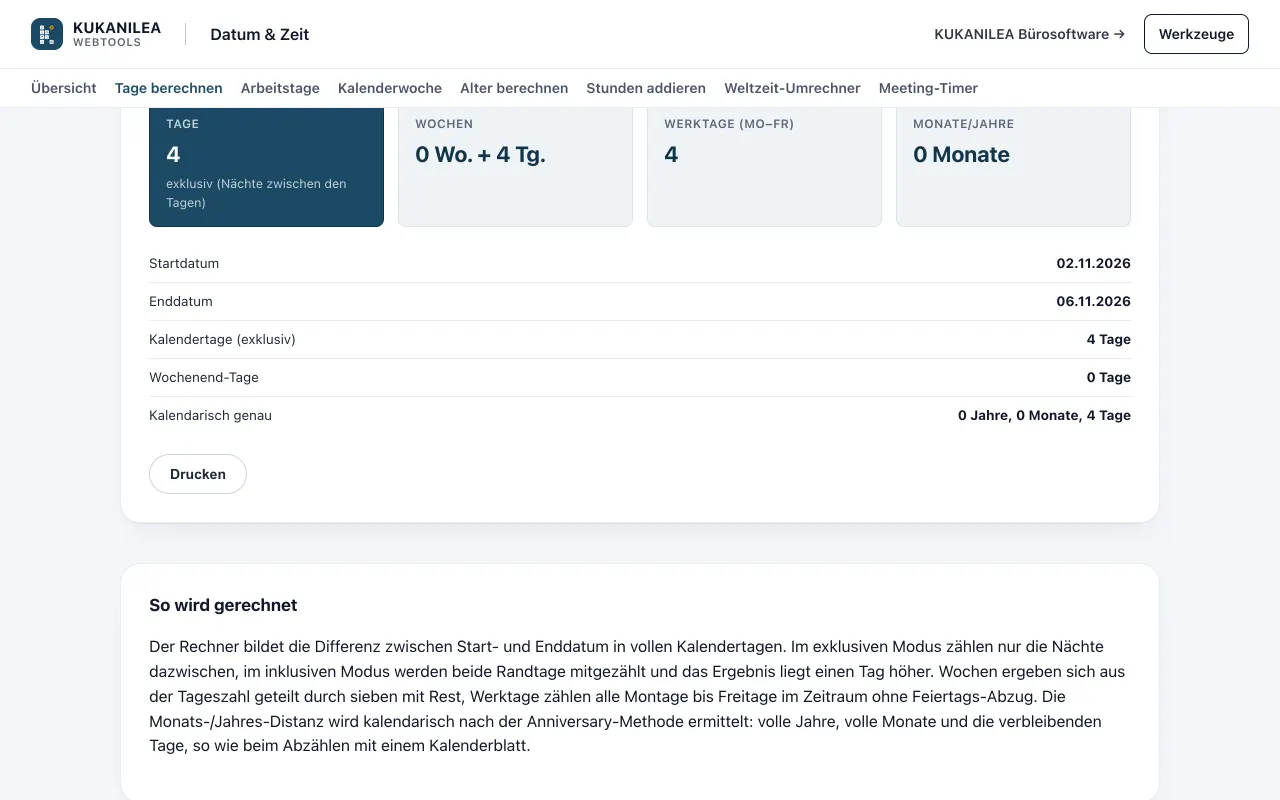
Task: Click the Kalendertage (exklusiv) label
Action: coord(222,340)
